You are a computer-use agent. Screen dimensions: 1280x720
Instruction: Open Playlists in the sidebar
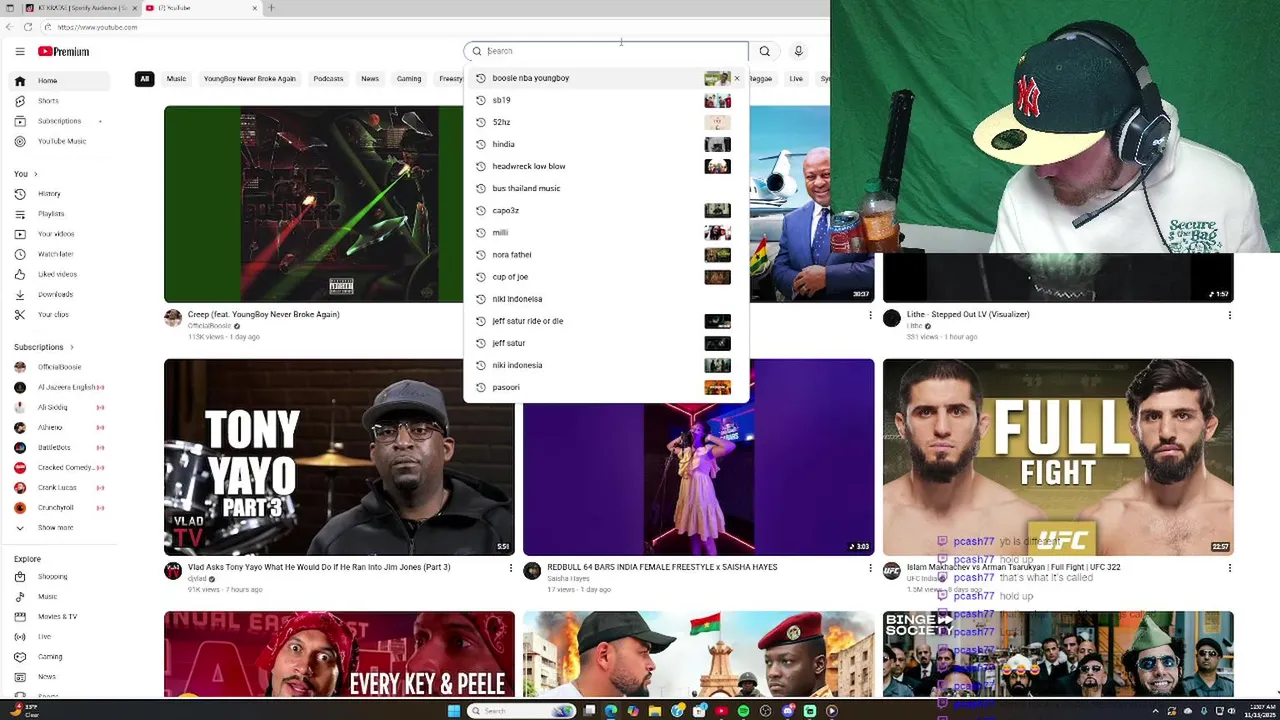[x=60, y=214]
